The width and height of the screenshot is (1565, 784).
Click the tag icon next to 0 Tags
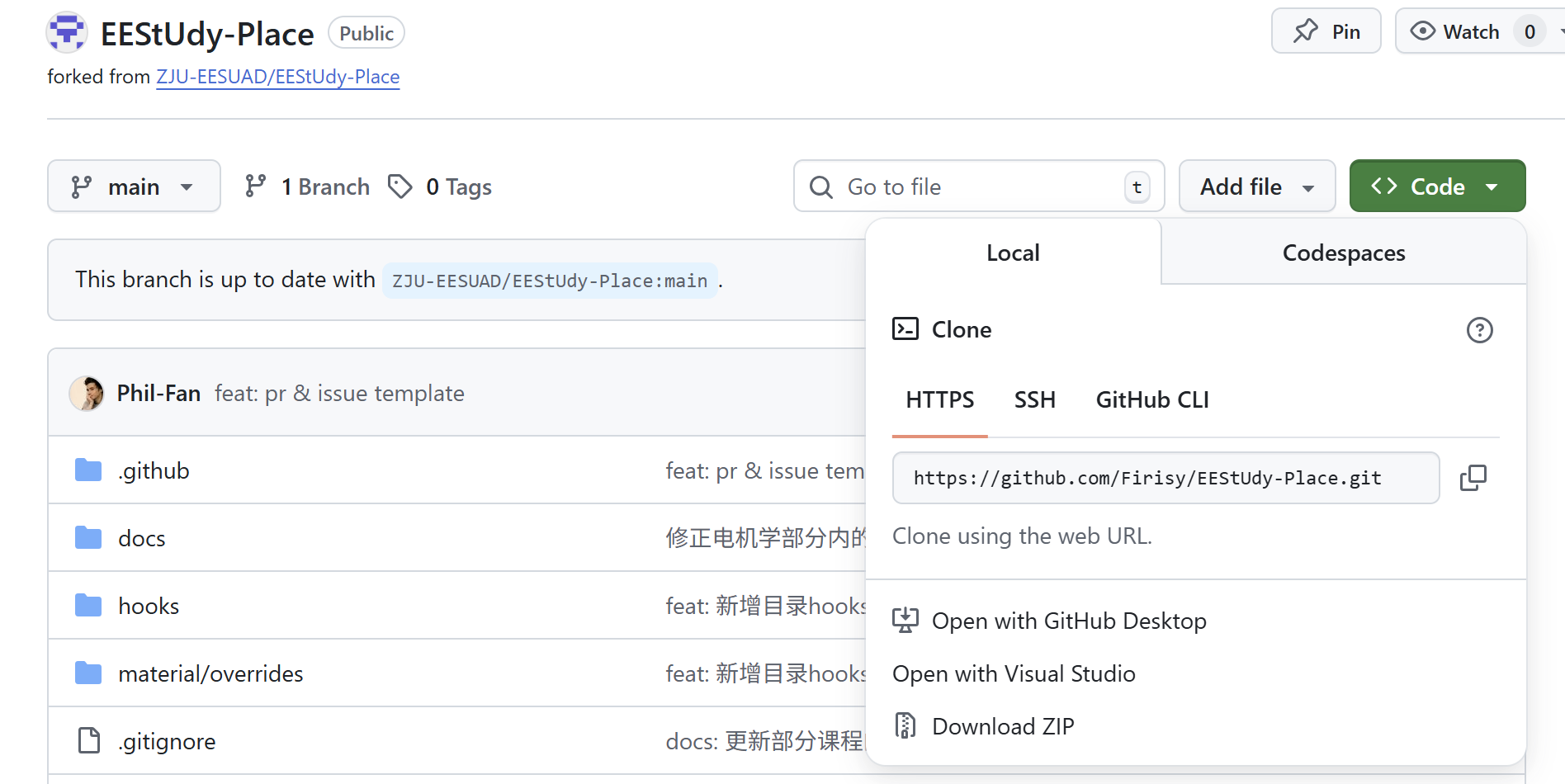[400, 187]
